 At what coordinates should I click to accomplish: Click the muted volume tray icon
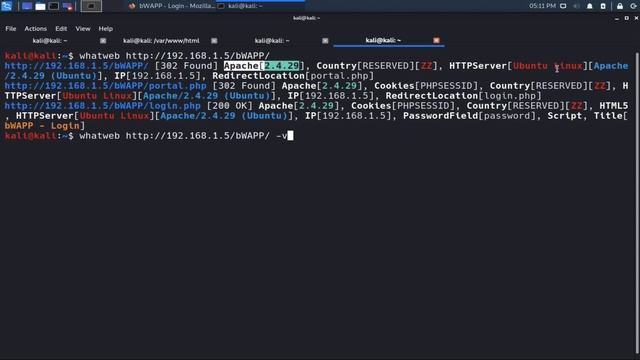coord(576,6)
